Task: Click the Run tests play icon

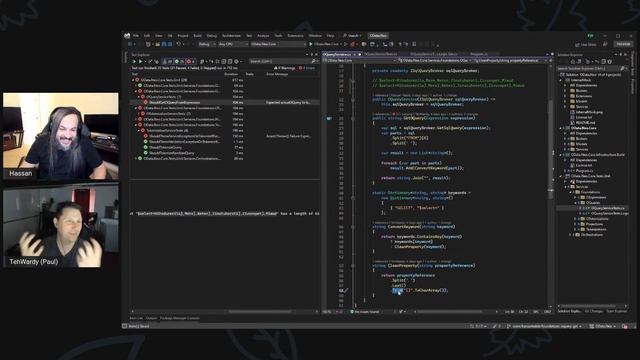Action: (140, 62)
